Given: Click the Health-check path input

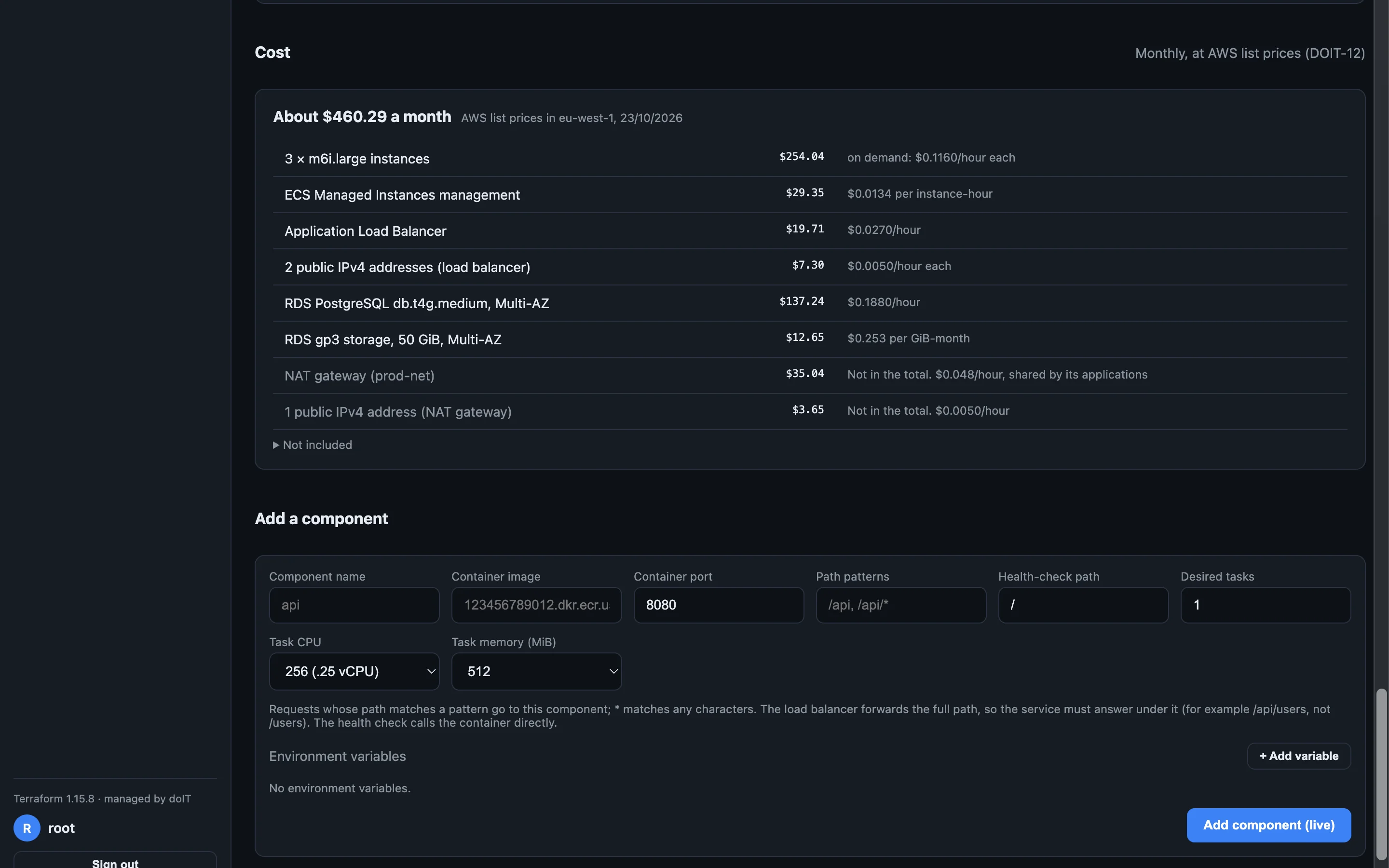Looking at the screenshot, I should click(1083, 605).
